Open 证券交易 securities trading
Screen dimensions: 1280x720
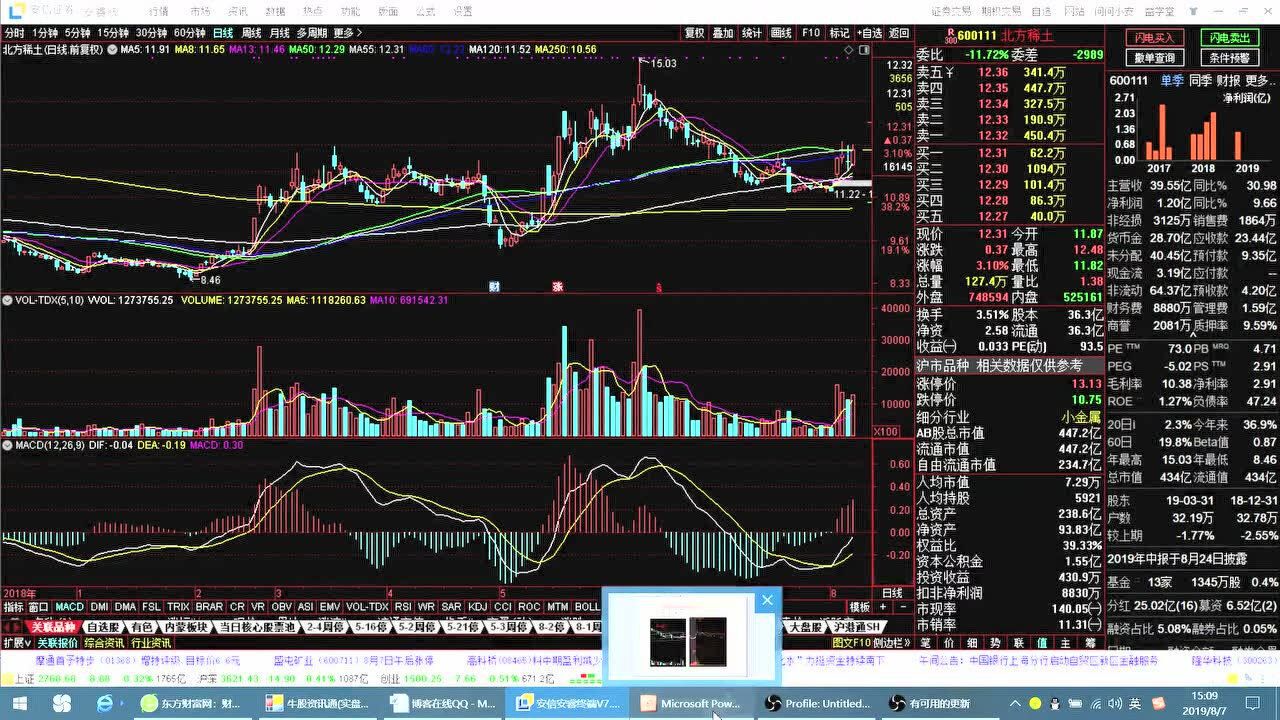pos(949,11)
